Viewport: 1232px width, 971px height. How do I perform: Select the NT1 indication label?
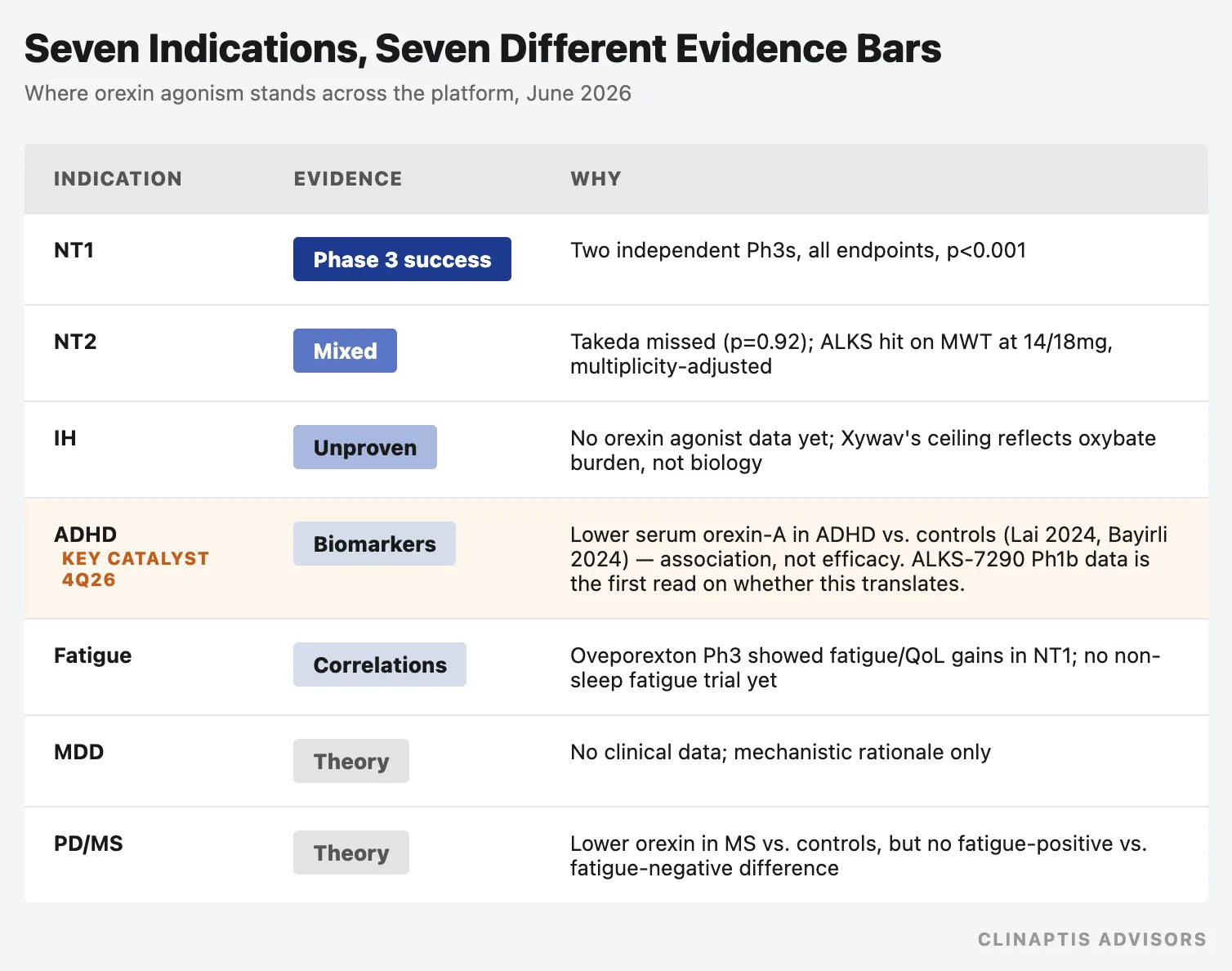(x=74, y=250)
